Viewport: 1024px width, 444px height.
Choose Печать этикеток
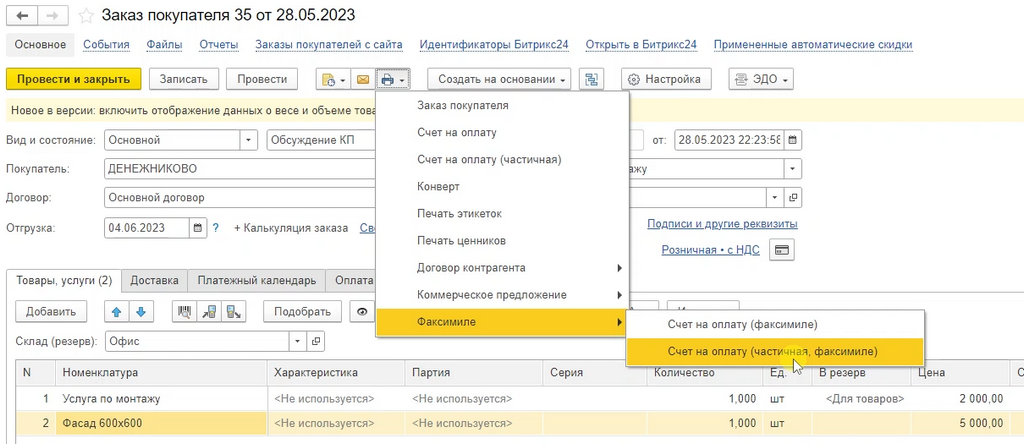tap(502, 214)
